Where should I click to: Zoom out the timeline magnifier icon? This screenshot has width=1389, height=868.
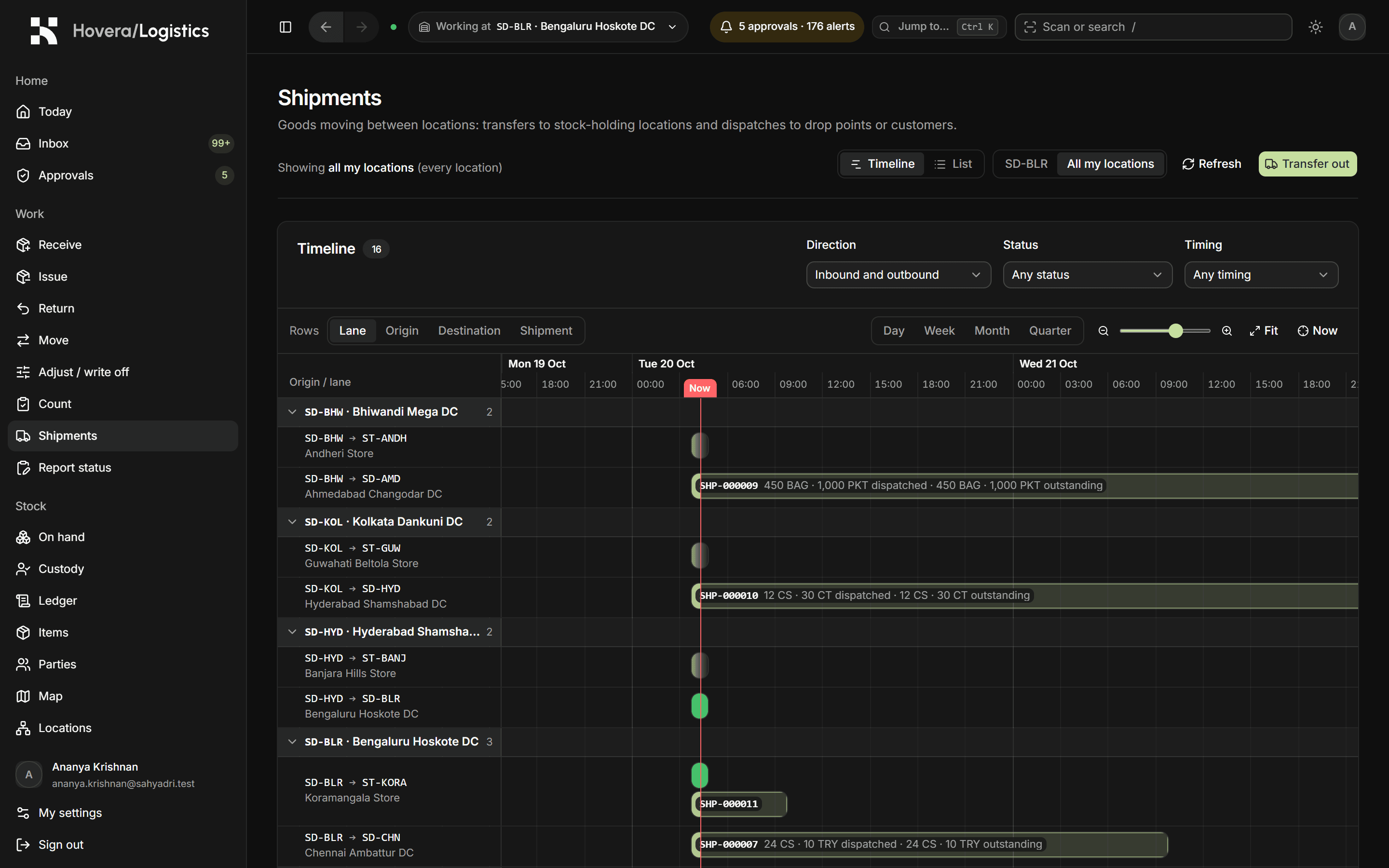(x=1103, y=331)
